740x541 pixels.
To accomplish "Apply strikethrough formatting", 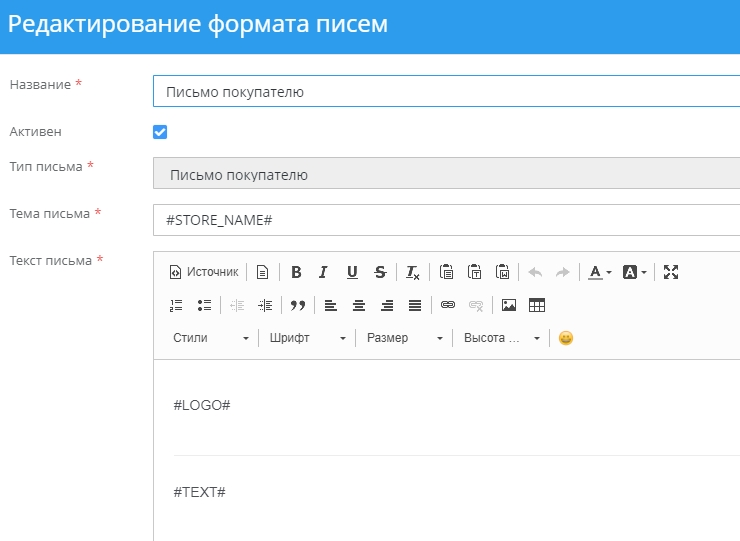I will [x=380, y=272].
